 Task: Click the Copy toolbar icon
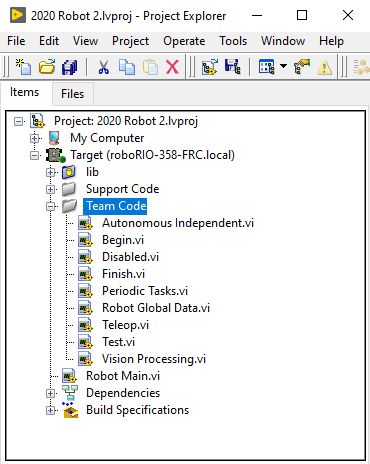point(127,67)
